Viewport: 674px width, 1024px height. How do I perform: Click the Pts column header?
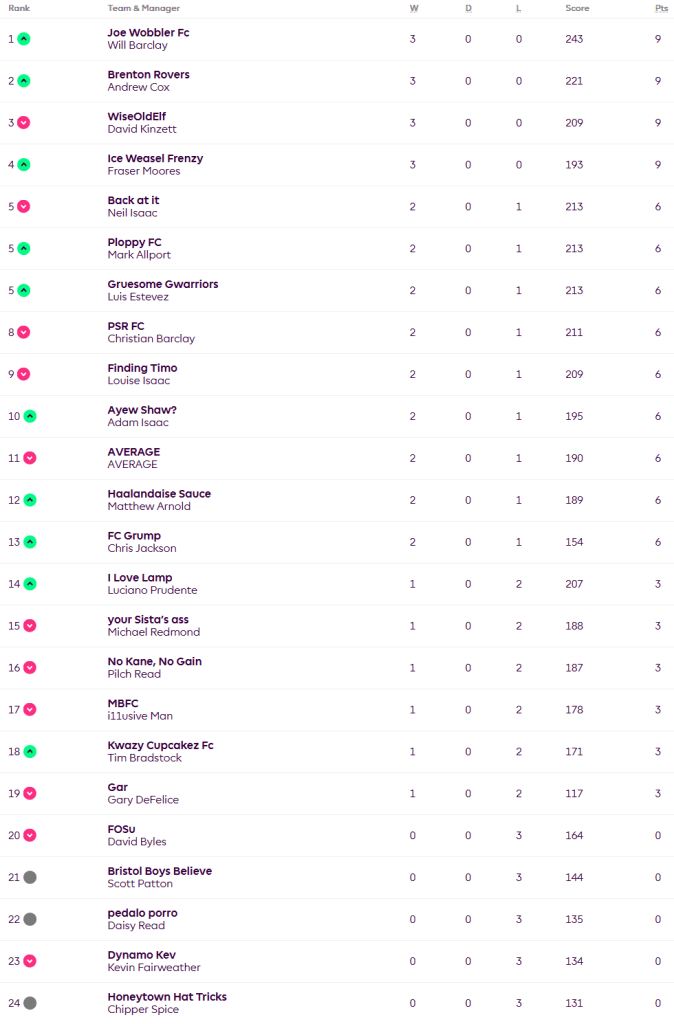point(661,8)
